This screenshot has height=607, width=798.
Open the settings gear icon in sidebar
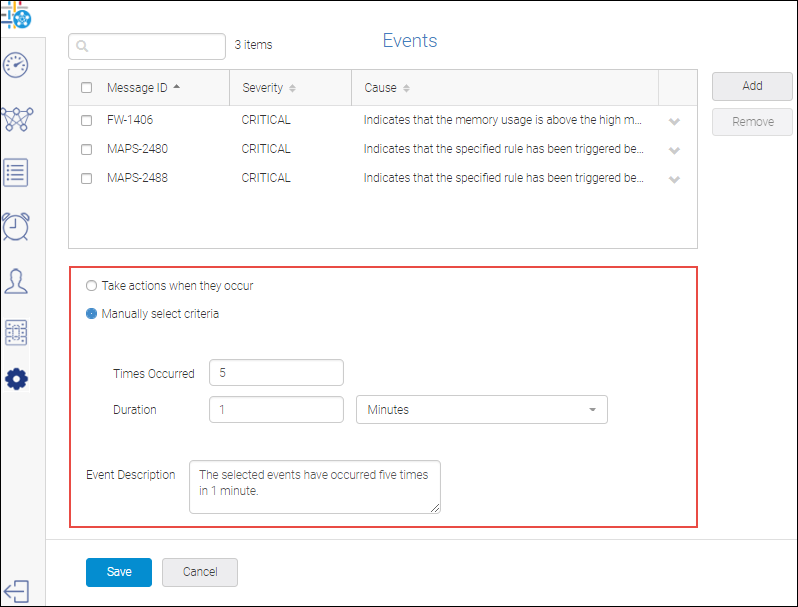[16, 380]
